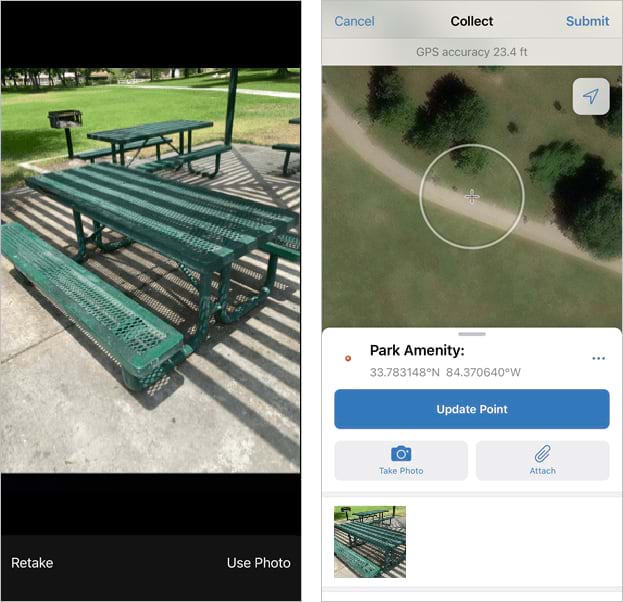623x602 pixels.
Task: Open the three-dot more options menu
Action: (x=598, y=358)
